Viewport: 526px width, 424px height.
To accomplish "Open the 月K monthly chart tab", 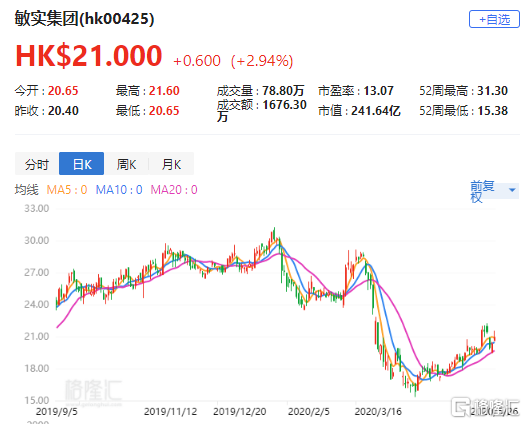I will coord(171,164).
